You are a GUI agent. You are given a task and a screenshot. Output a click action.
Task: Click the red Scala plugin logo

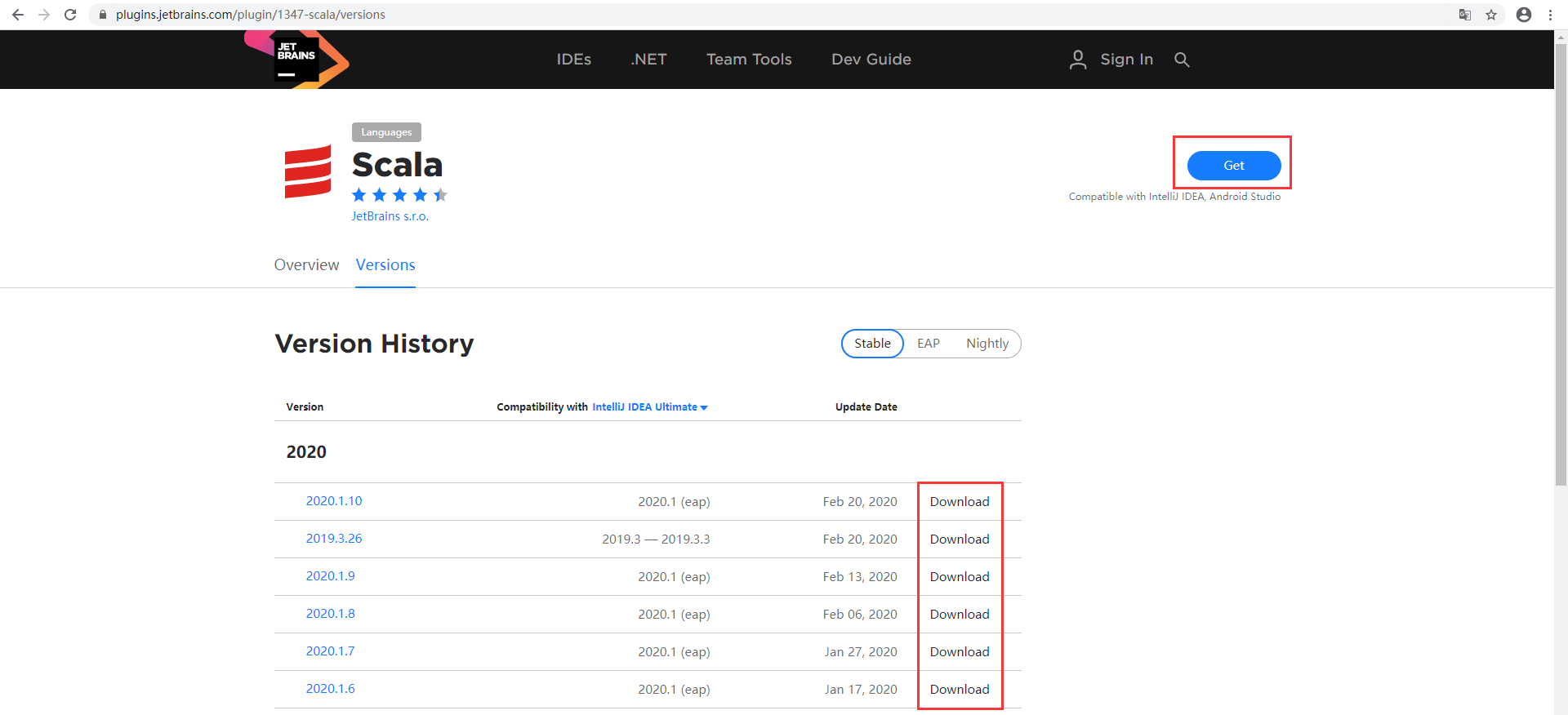[308, 171]
